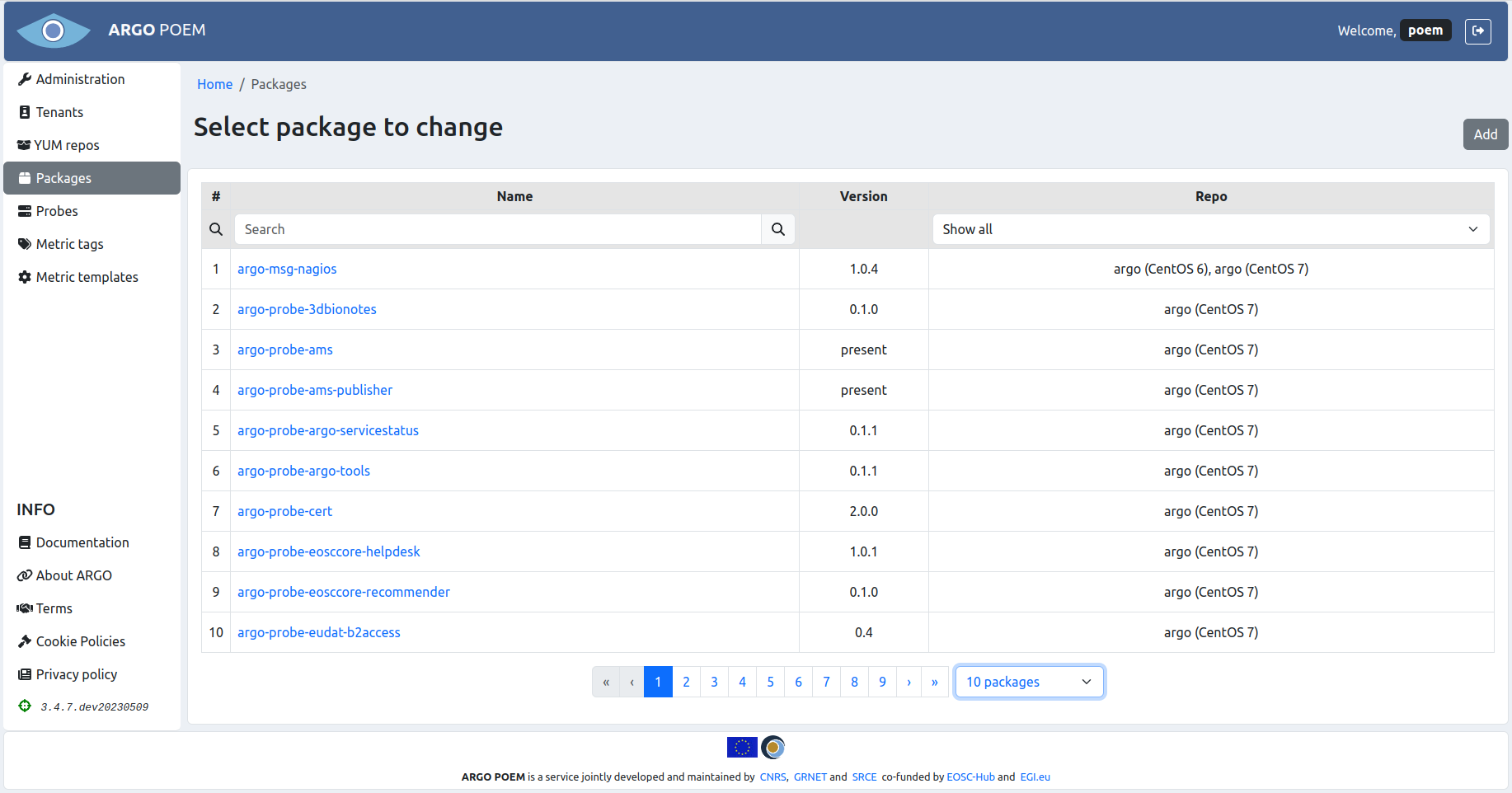1512x793 pixels.
Task: Click the logout icon in header
Action: pos(1477,31)
